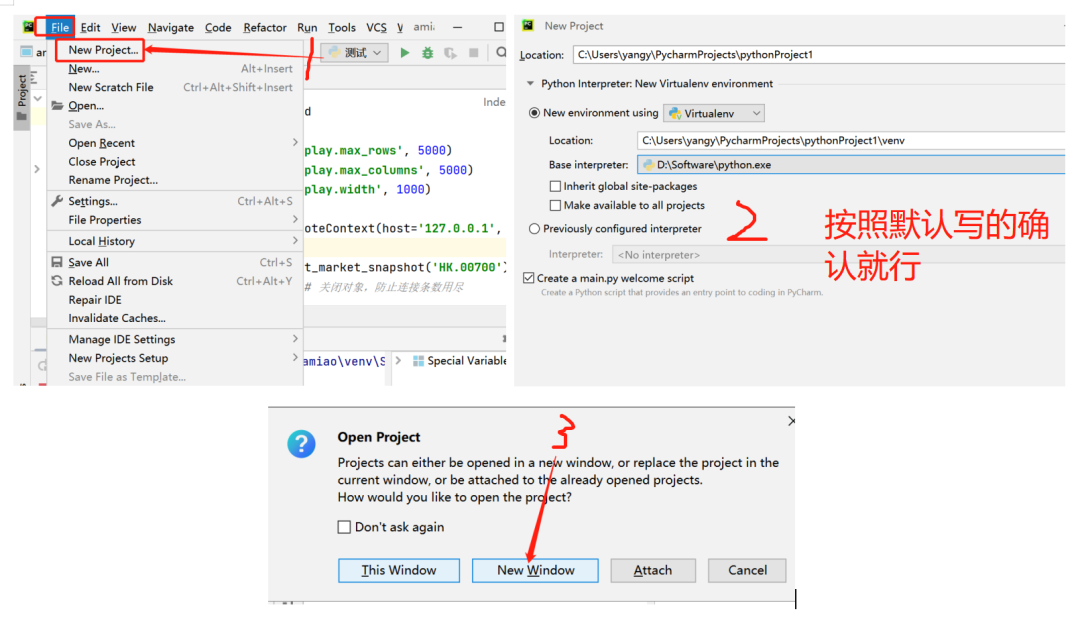The height and width of the screenshot is (638, 1080).
Task: Click the venv Location path field
Action: [851, 141]
